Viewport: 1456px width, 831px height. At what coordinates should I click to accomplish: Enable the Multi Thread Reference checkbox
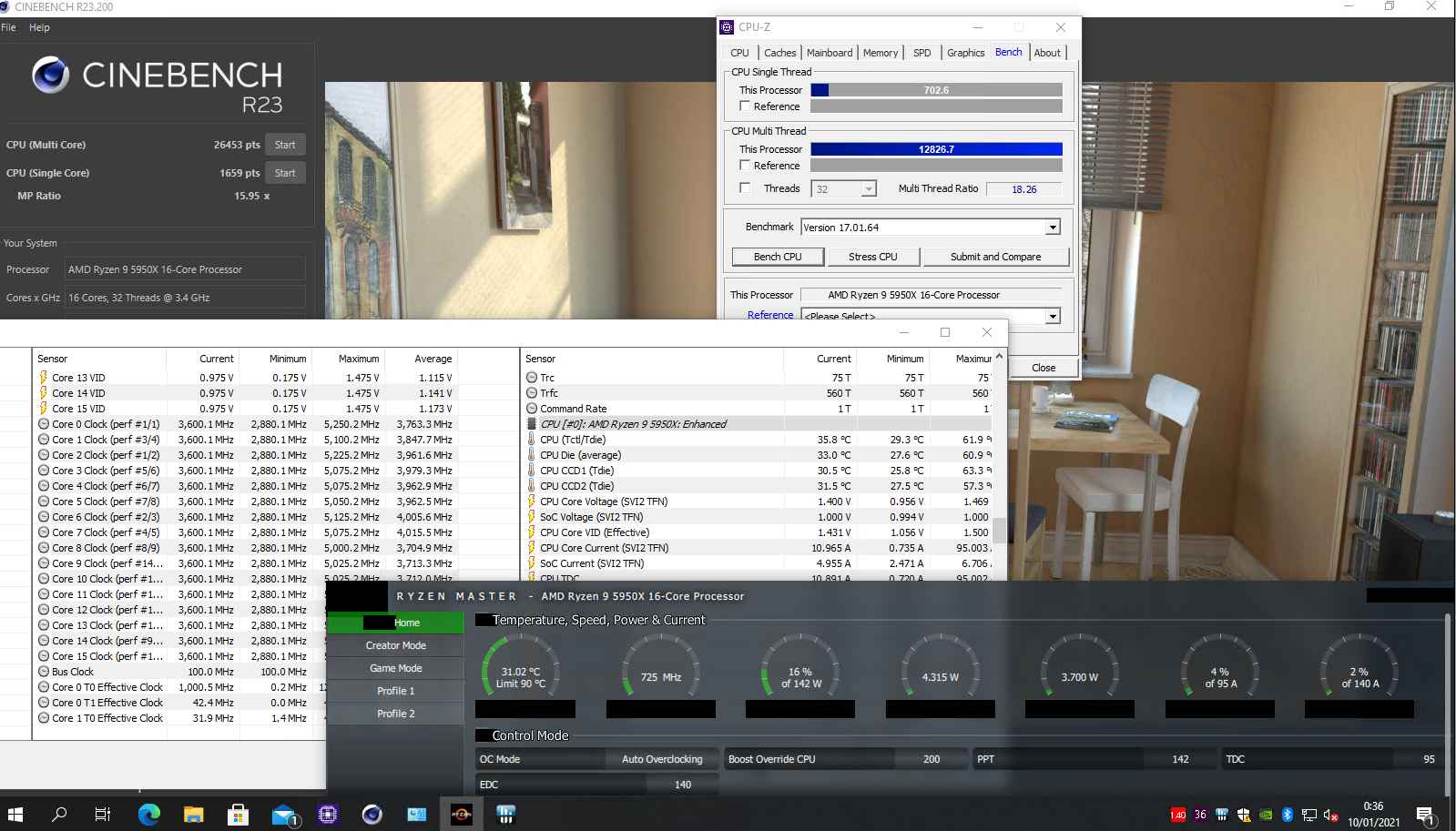tap(745, 166)
